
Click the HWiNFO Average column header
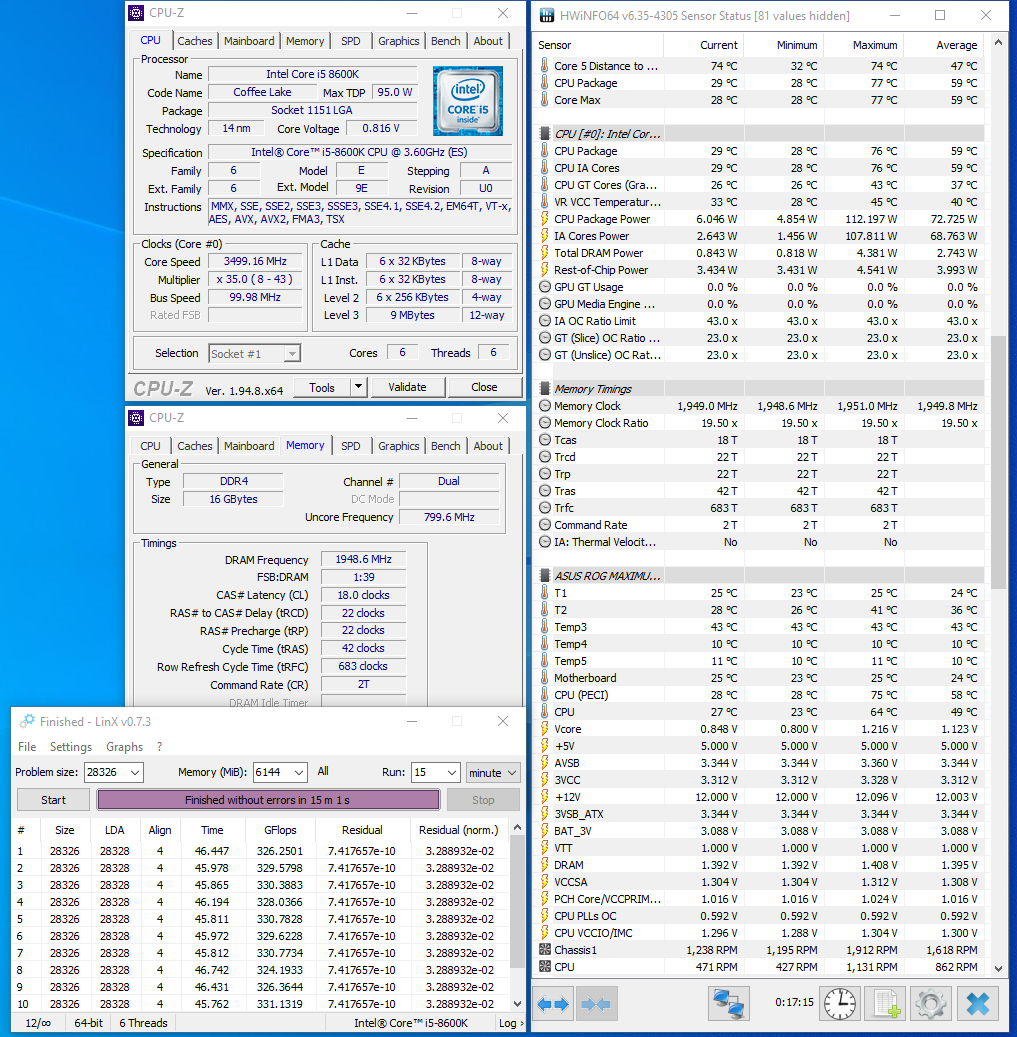[944, 44]
